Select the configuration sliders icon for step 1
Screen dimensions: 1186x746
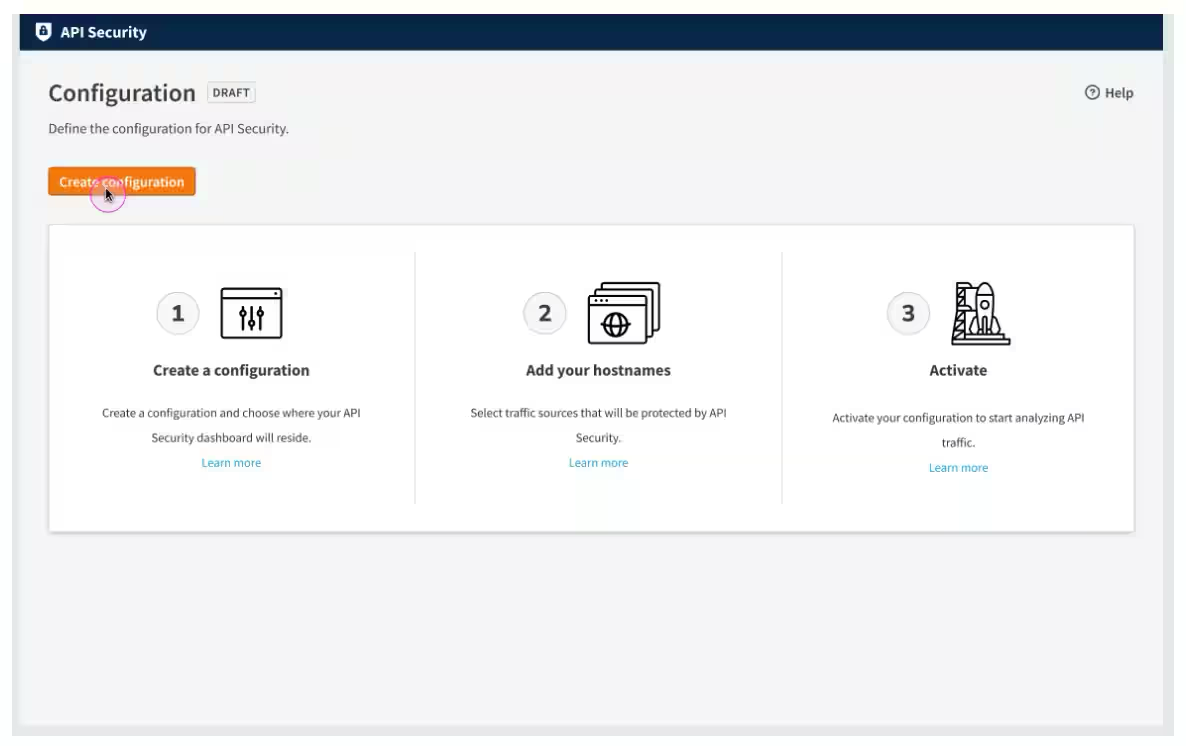coord(252,312)
